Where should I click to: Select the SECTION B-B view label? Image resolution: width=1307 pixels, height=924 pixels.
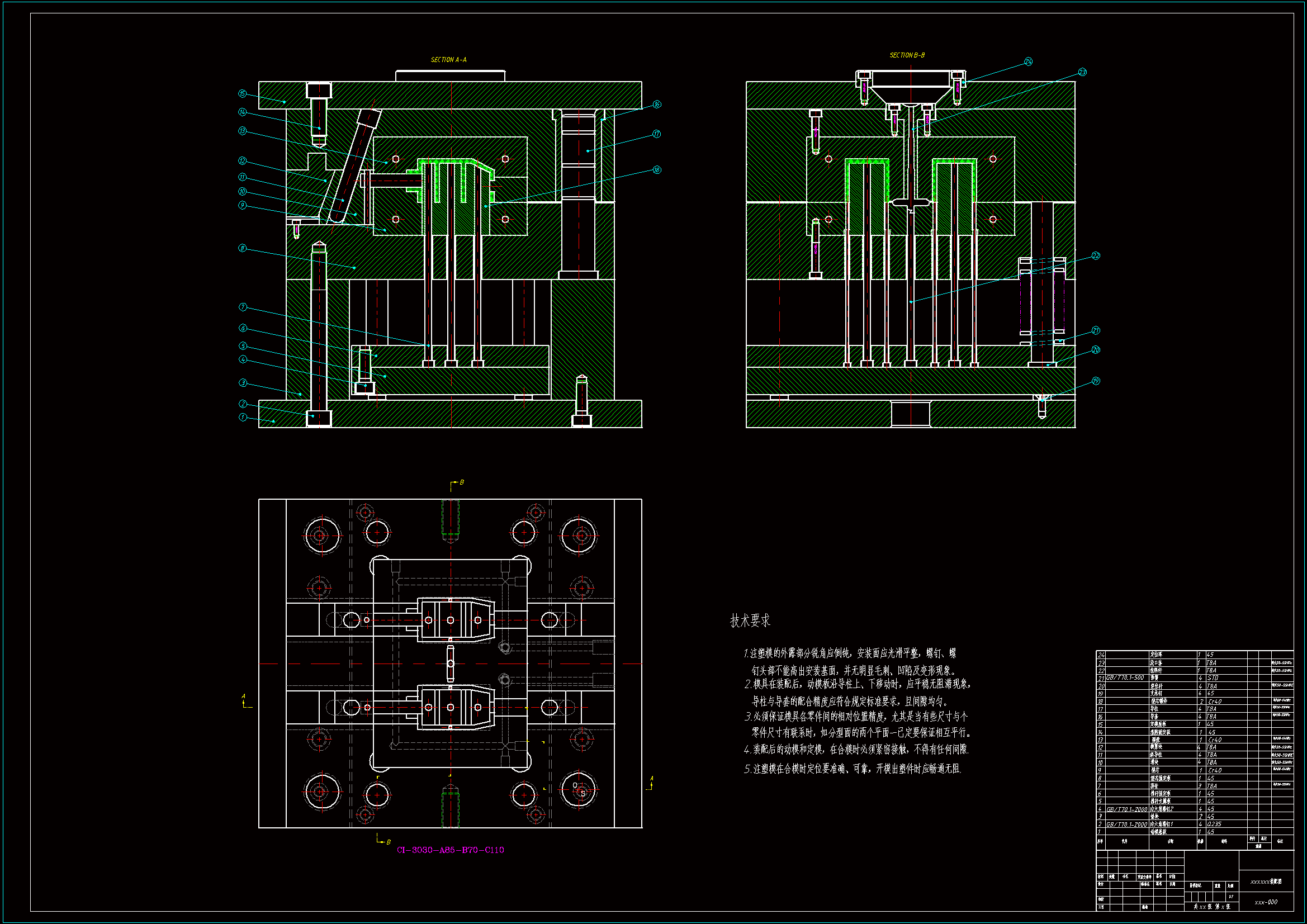(x=907, y=55)
